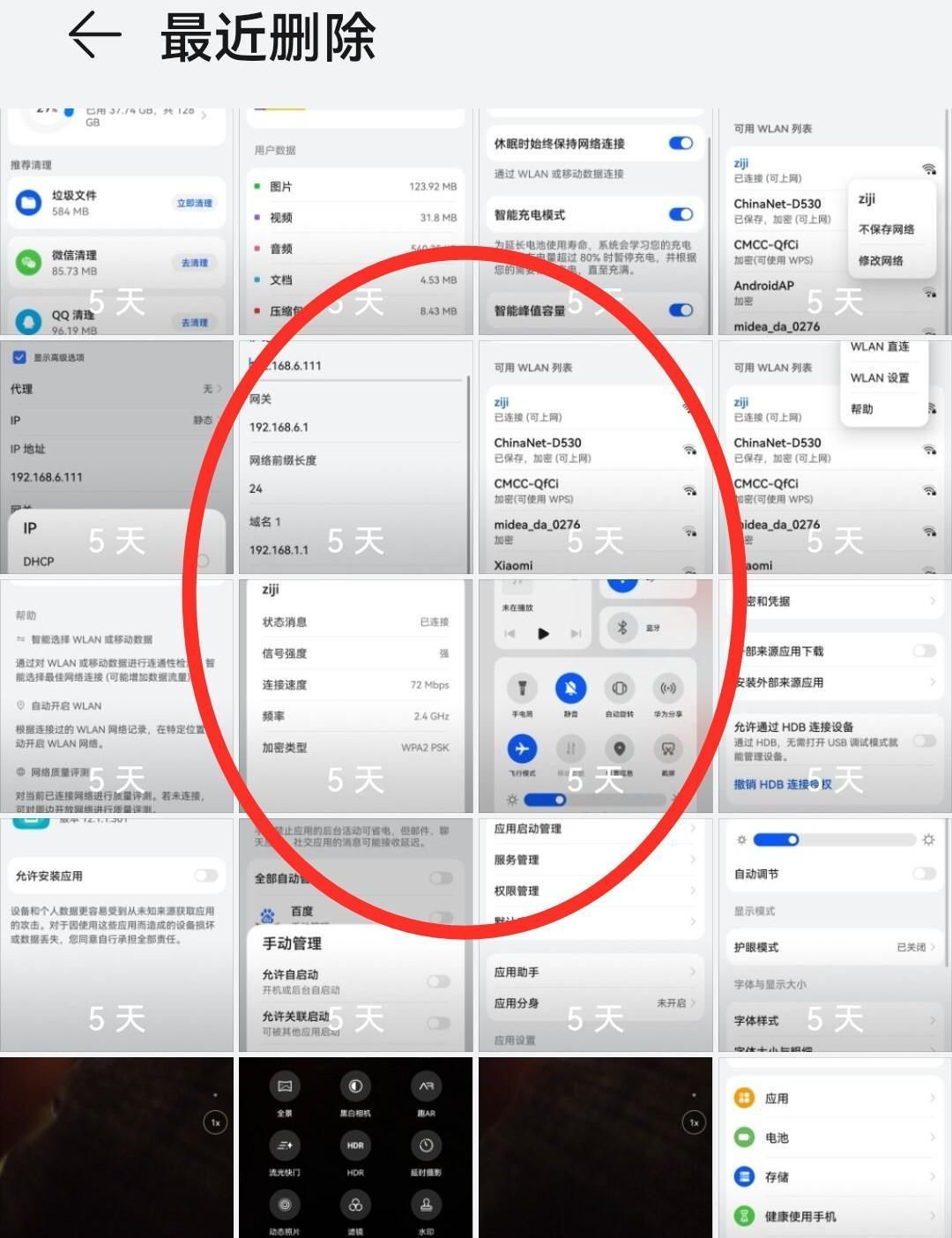Choose 修改网络 in ziji popup
The height and width of the screenshot is (1238, 952).
tap(881, 260)
